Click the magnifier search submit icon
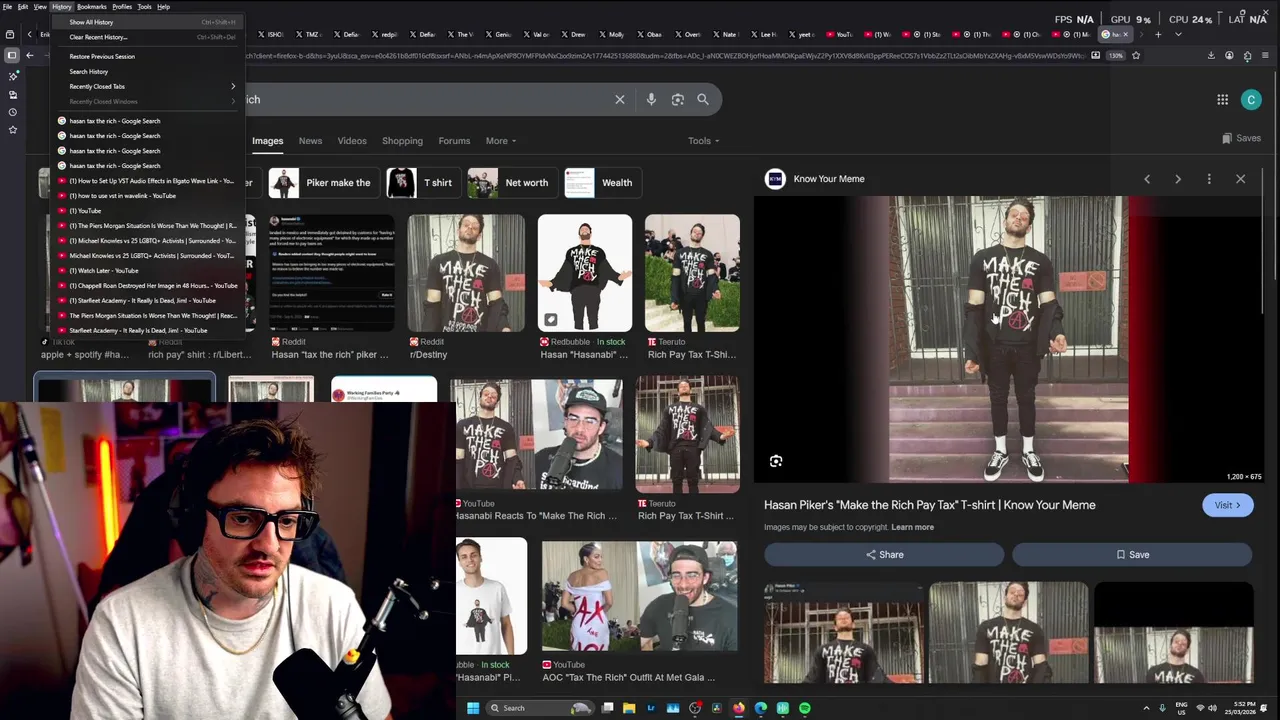 click(703, 99)
